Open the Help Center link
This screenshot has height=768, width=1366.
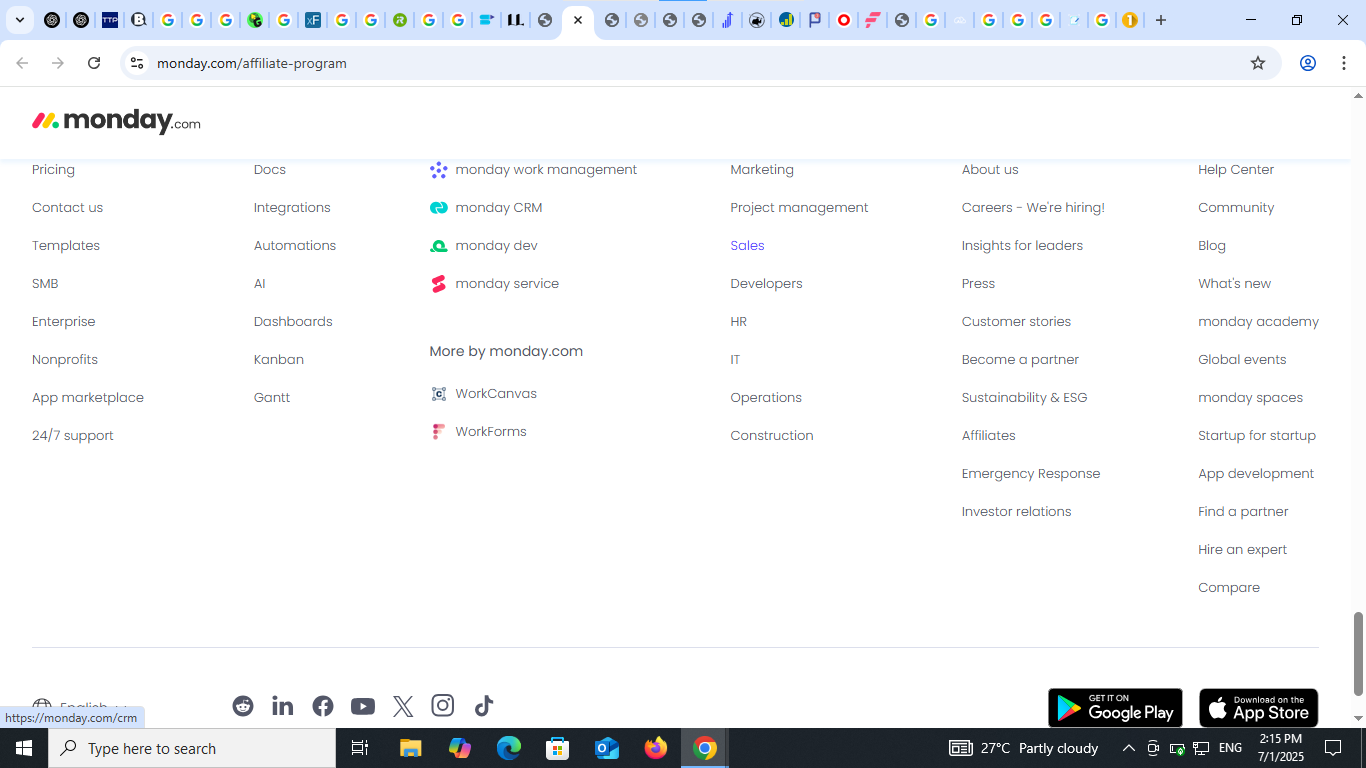pyautogui.click(x=1236, y=170)
